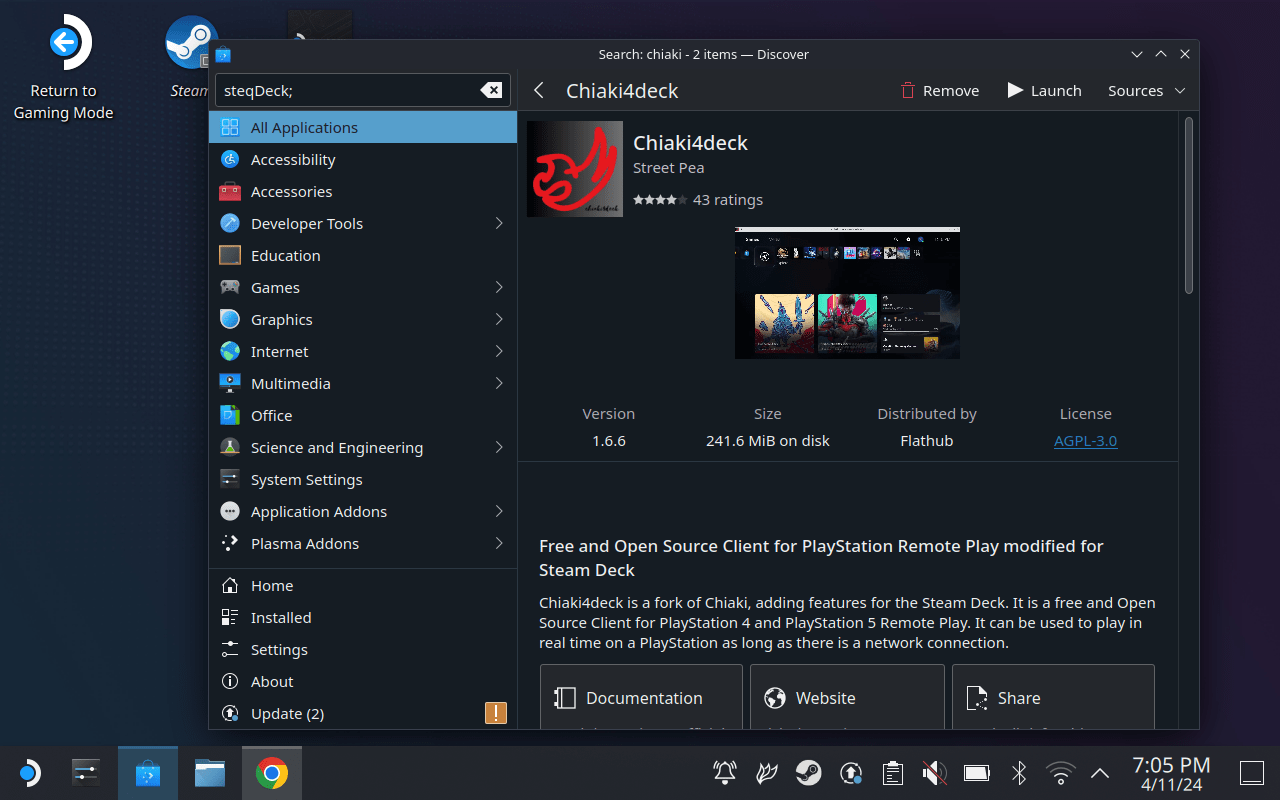
Task: Remove Chiaki4deck application
Action: tap(940, 91)
